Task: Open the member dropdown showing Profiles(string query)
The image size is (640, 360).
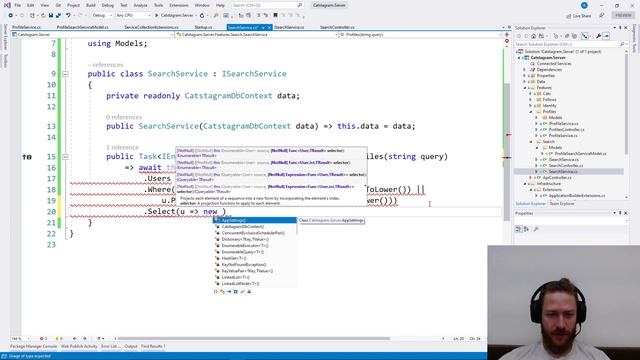Action: [x=420, y=35]
